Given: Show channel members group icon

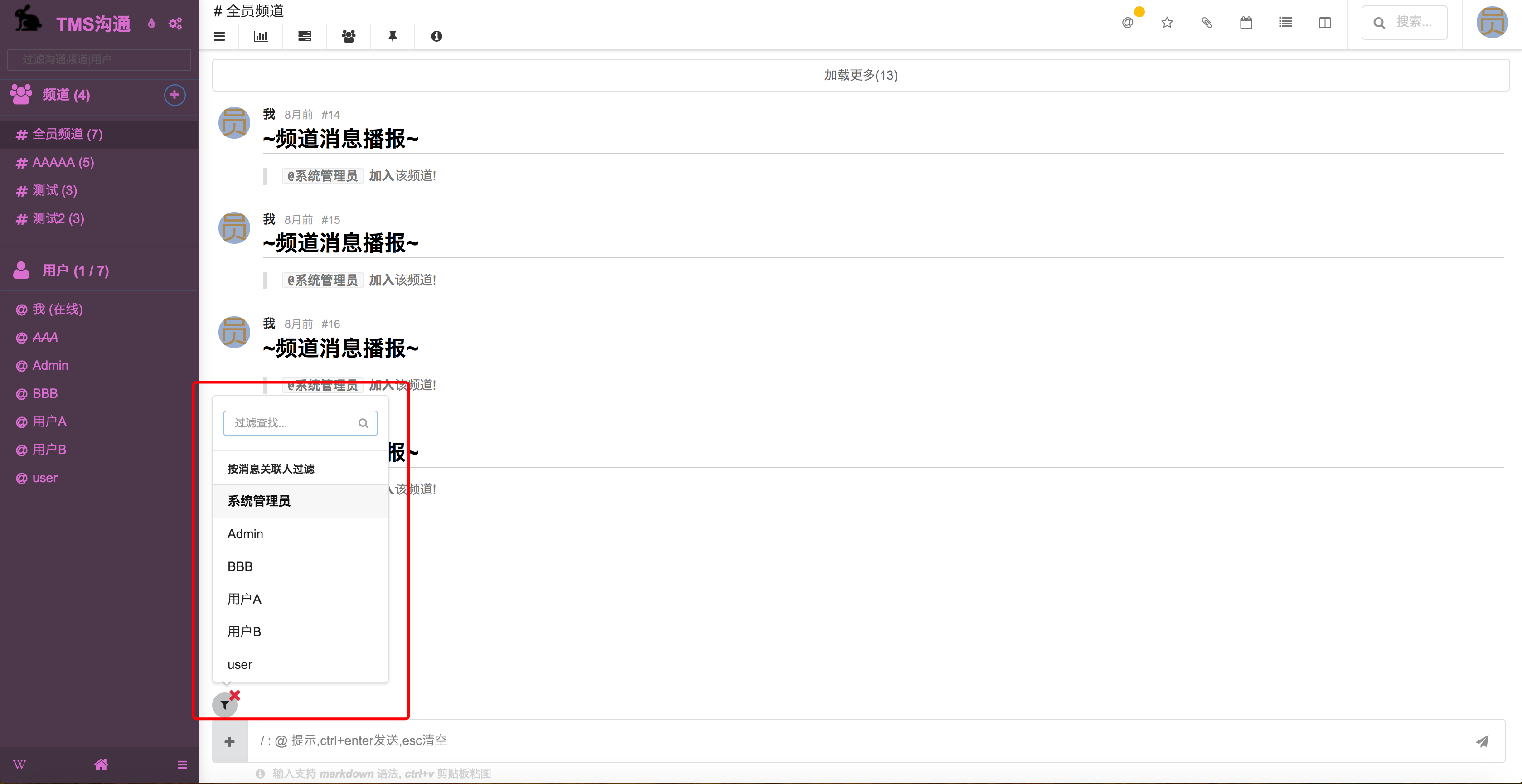Looking at the screenshot, I should [349, 36].
